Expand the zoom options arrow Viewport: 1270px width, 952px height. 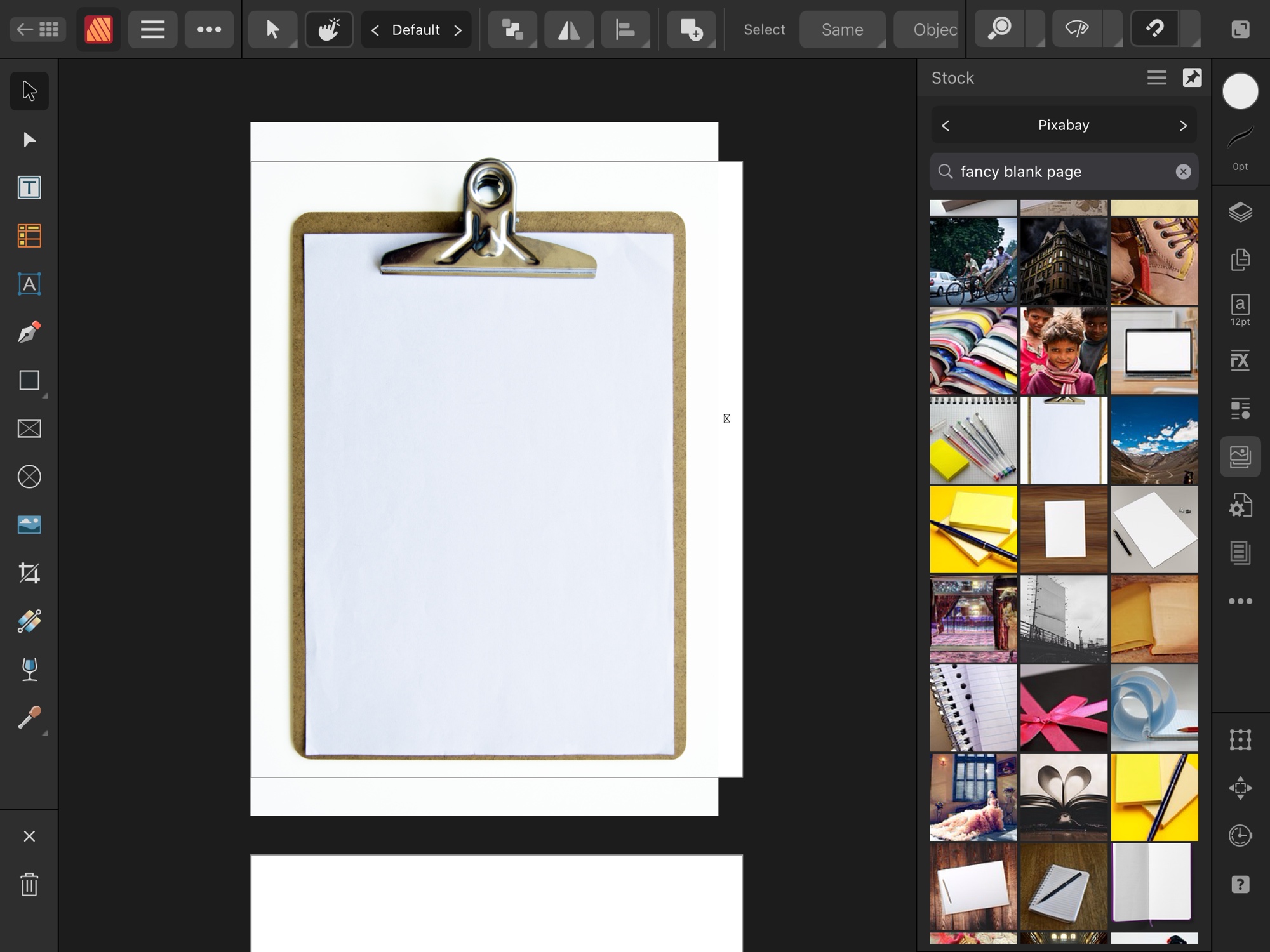1036,29
